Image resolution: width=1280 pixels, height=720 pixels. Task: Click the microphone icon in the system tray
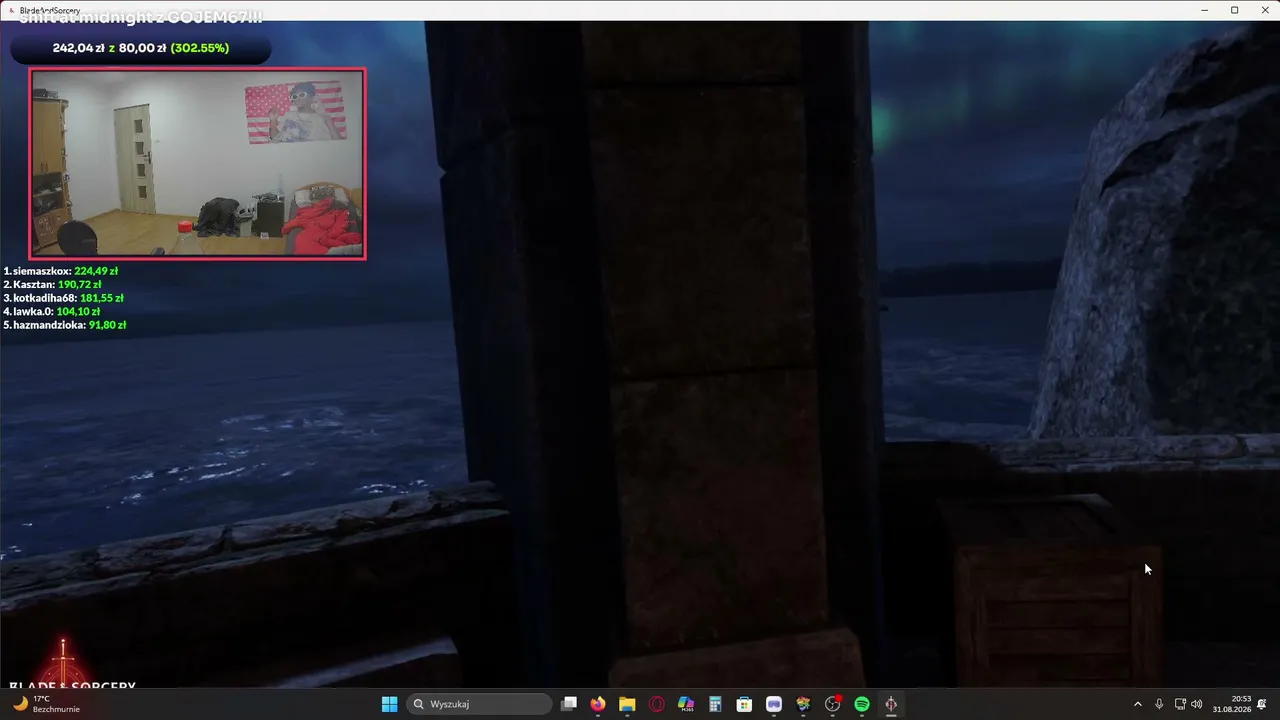[1159, 704]
